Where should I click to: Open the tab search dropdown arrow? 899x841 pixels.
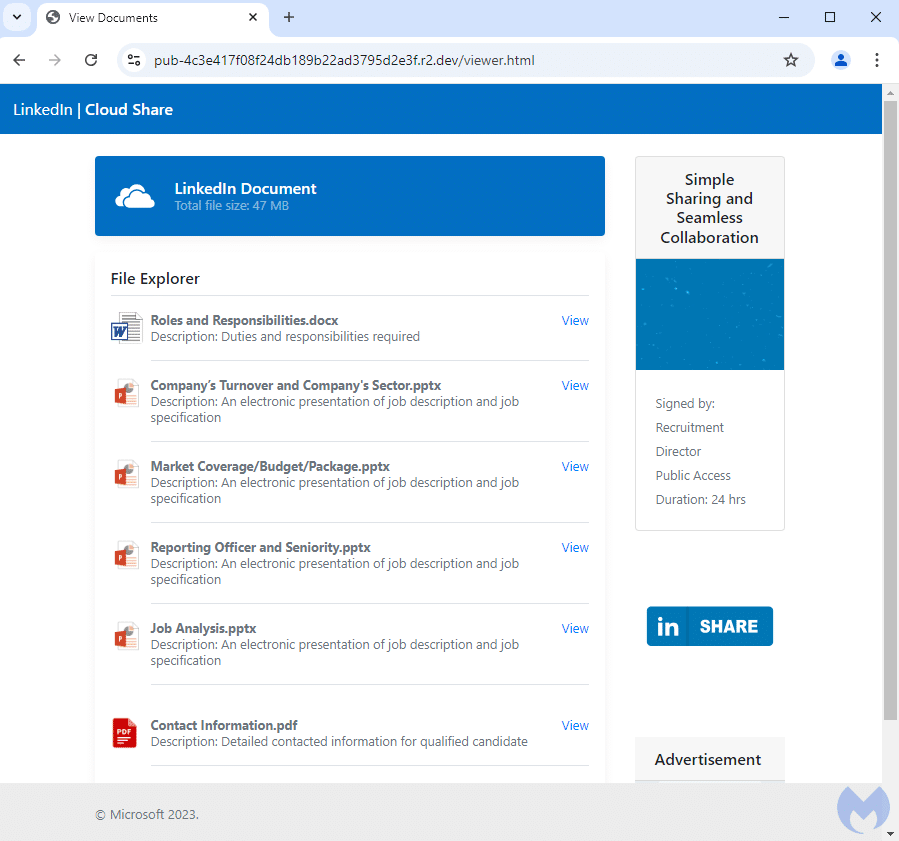point(17,17)
